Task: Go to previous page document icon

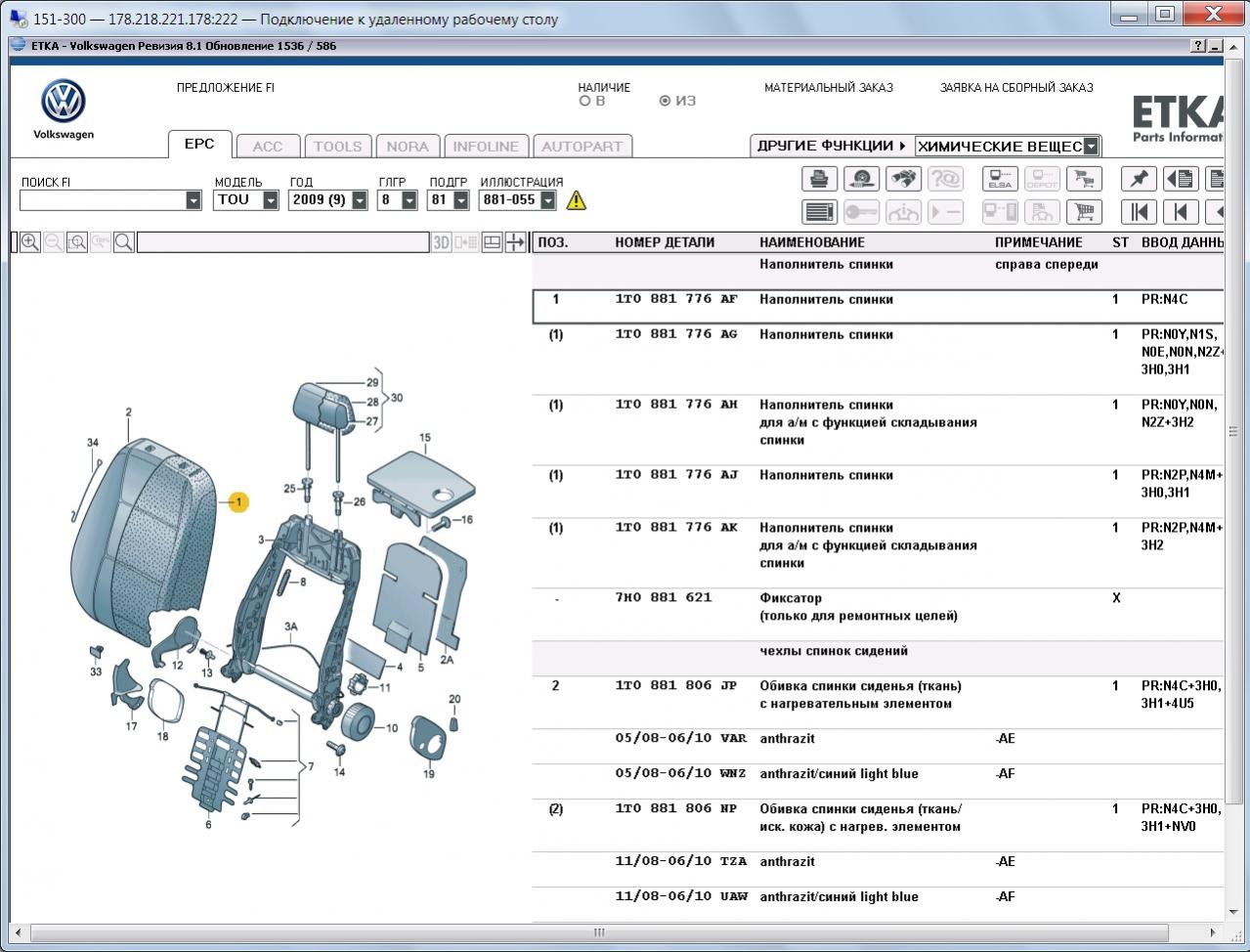Action: [1181, 179]
